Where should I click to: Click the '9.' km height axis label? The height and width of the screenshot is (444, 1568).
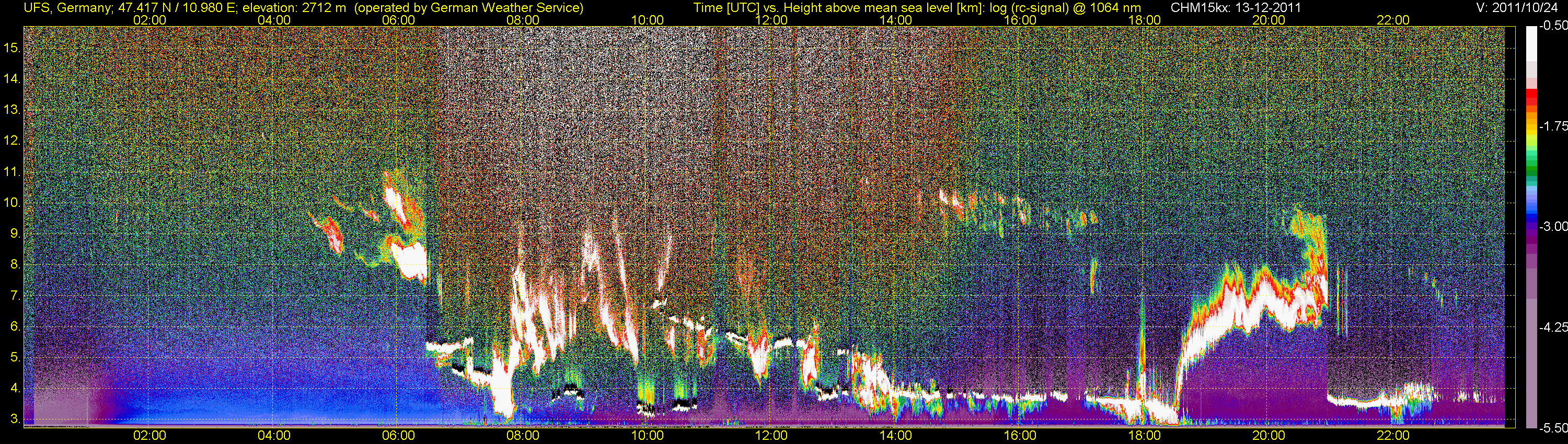point(15,233)
